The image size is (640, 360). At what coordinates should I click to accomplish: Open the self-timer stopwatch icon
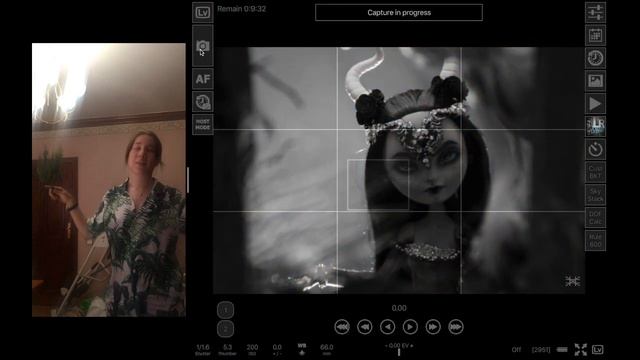[x=595, y=149]
